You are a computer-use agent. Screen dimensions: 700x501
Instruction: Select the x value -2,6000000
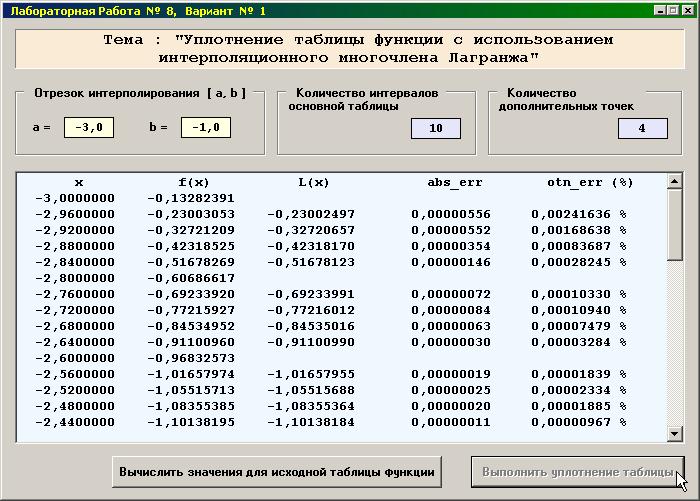point(75,359)
